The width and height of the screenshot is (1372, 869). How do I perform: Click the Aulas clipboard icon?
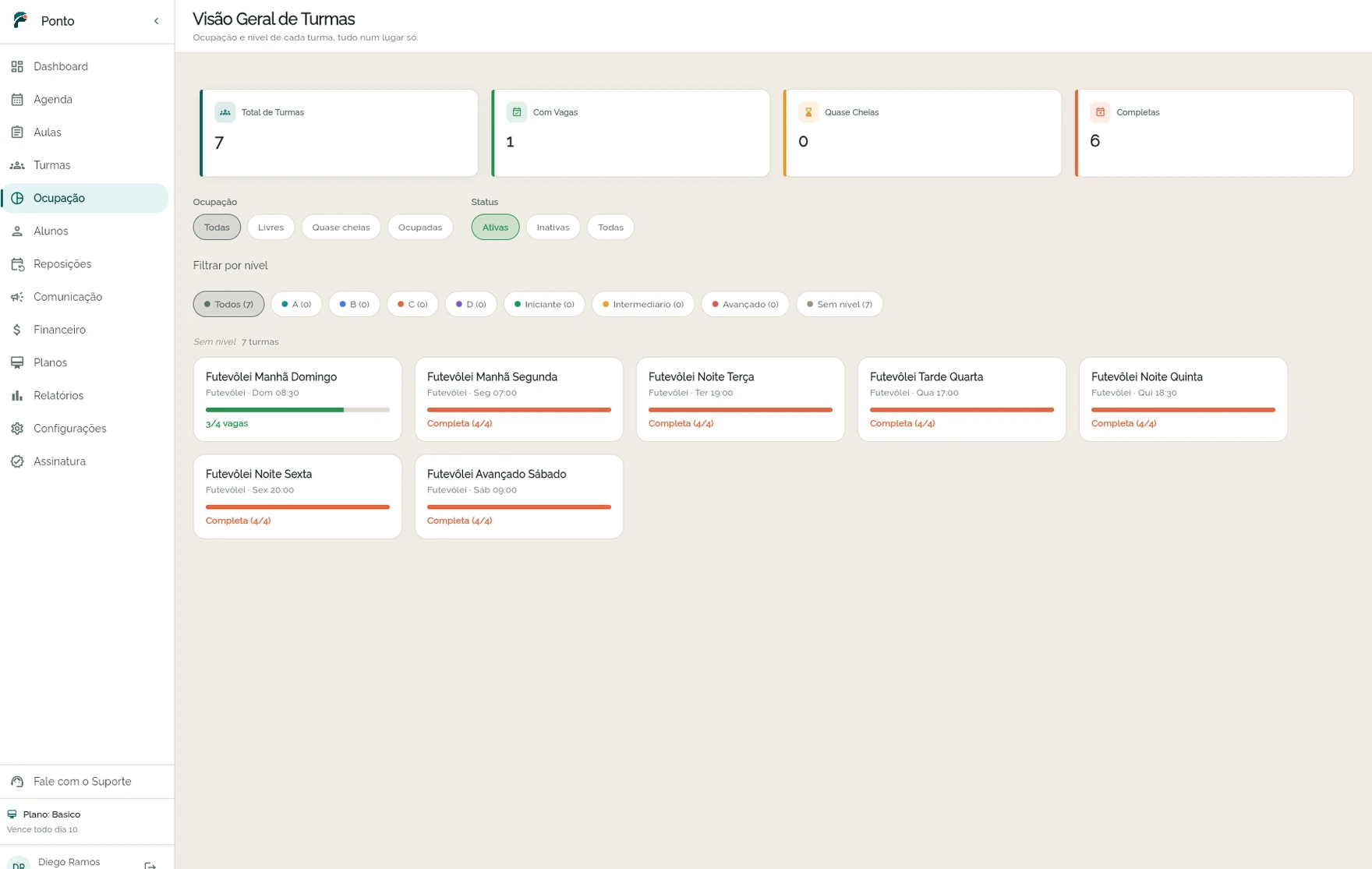pos(17,132)
